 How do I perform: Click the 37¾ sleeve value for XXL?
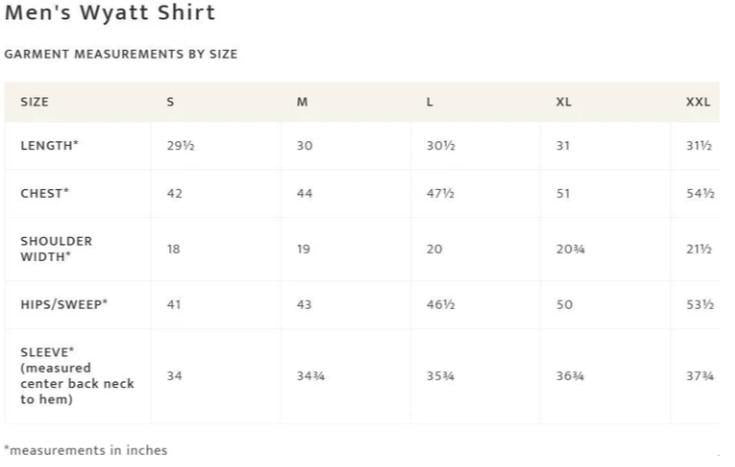(x=700, y=376)
